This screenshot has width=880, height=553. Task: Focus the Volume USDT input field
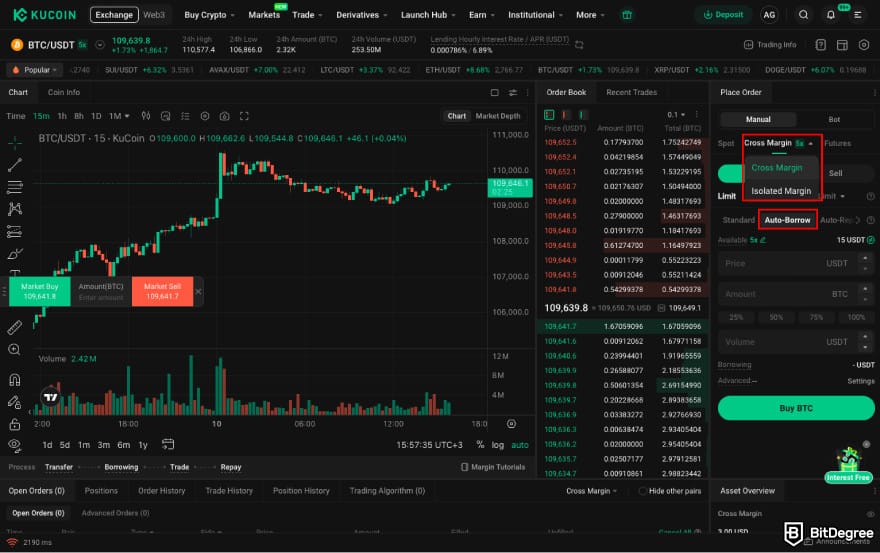796,342
